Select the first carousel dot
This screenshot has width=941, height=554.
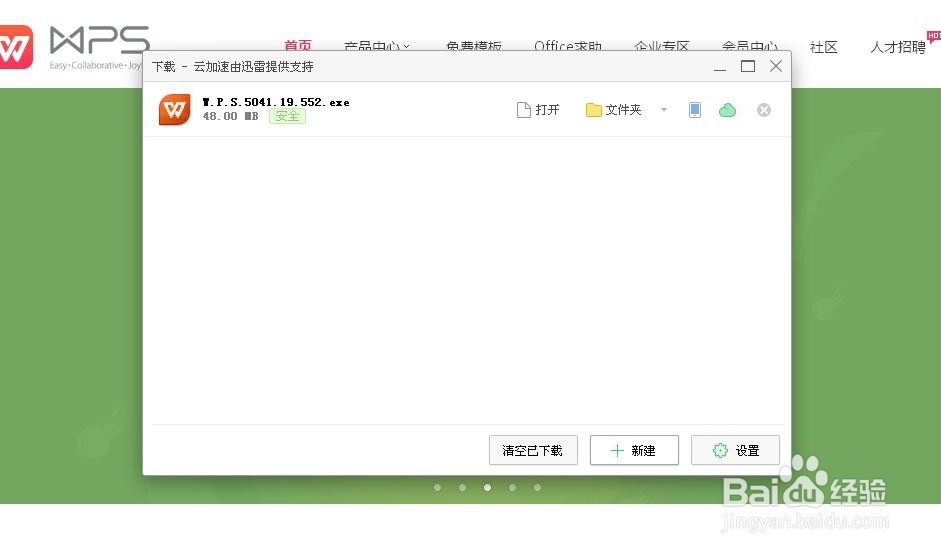(437, 487)
